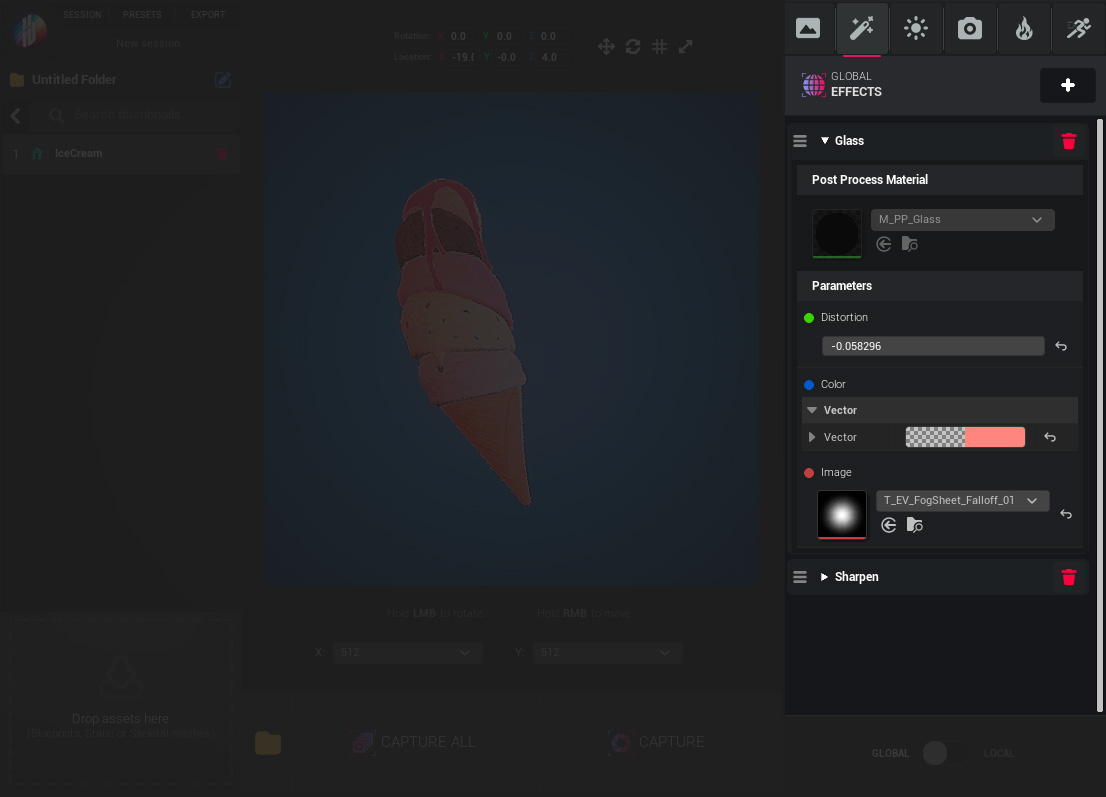1106x797 pixels.
Task: Open the running figure animation tab
Action: click(x=1078, y=28)
